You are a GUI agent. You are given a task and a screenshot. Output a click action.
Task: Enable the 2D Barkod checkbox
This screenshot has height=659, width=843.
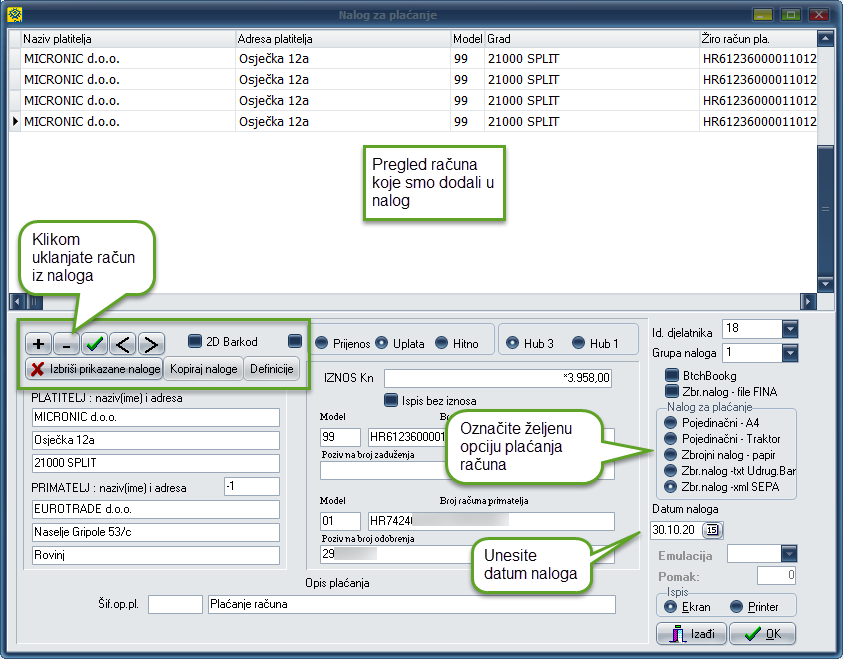(x=195, y=342)
